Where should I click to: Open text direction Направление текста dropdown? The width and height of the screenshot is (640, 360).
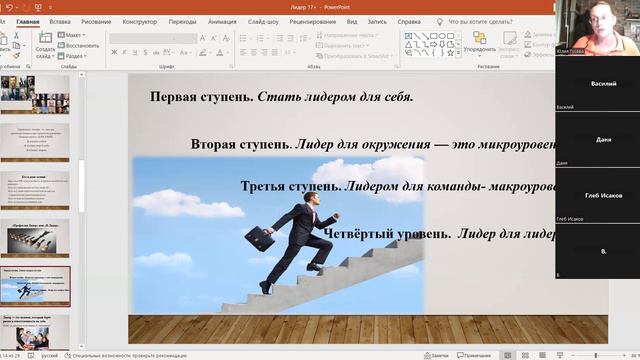(x=347, y=35)
